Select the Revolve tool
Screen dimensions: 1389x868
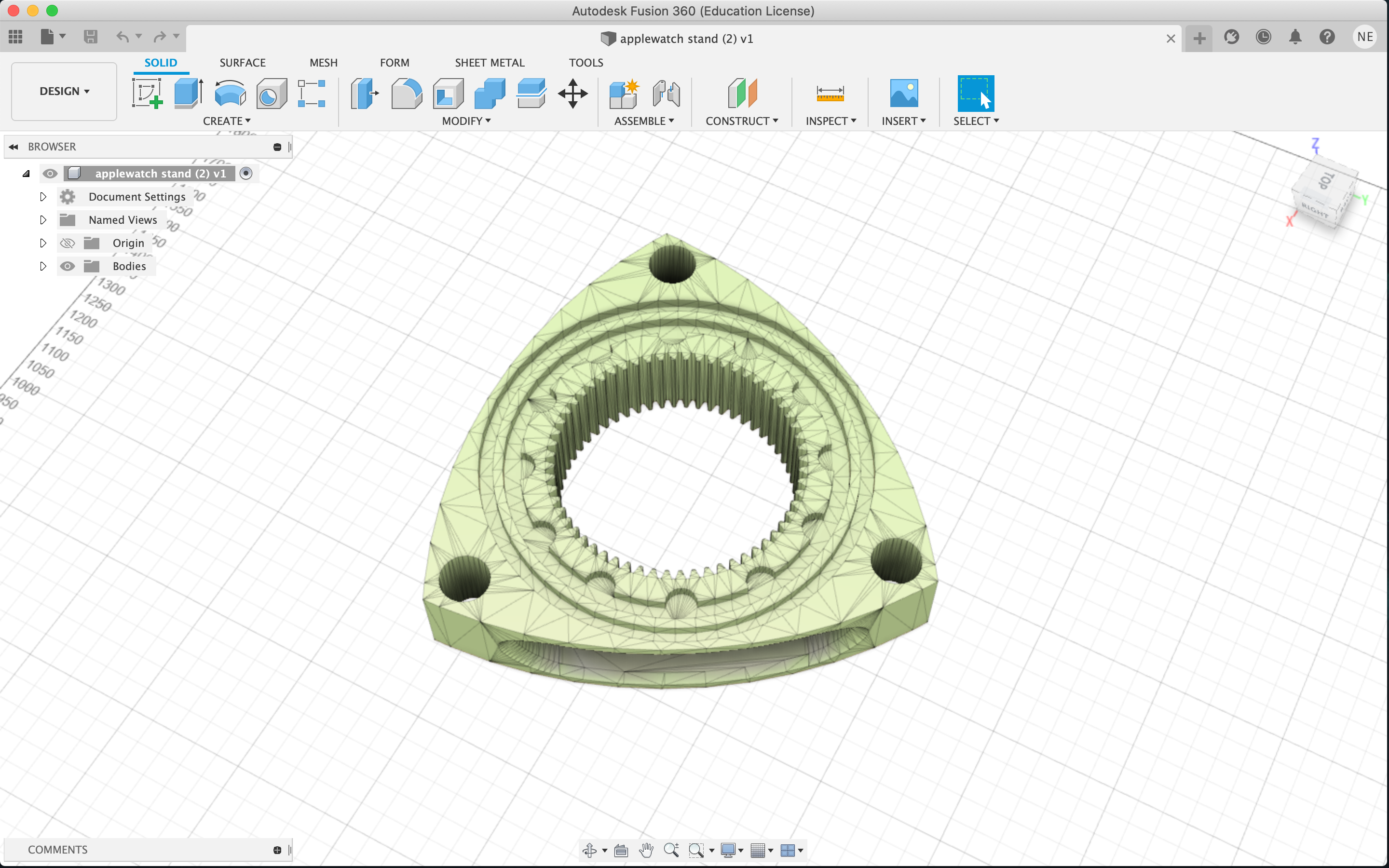[x=230, y=94]
